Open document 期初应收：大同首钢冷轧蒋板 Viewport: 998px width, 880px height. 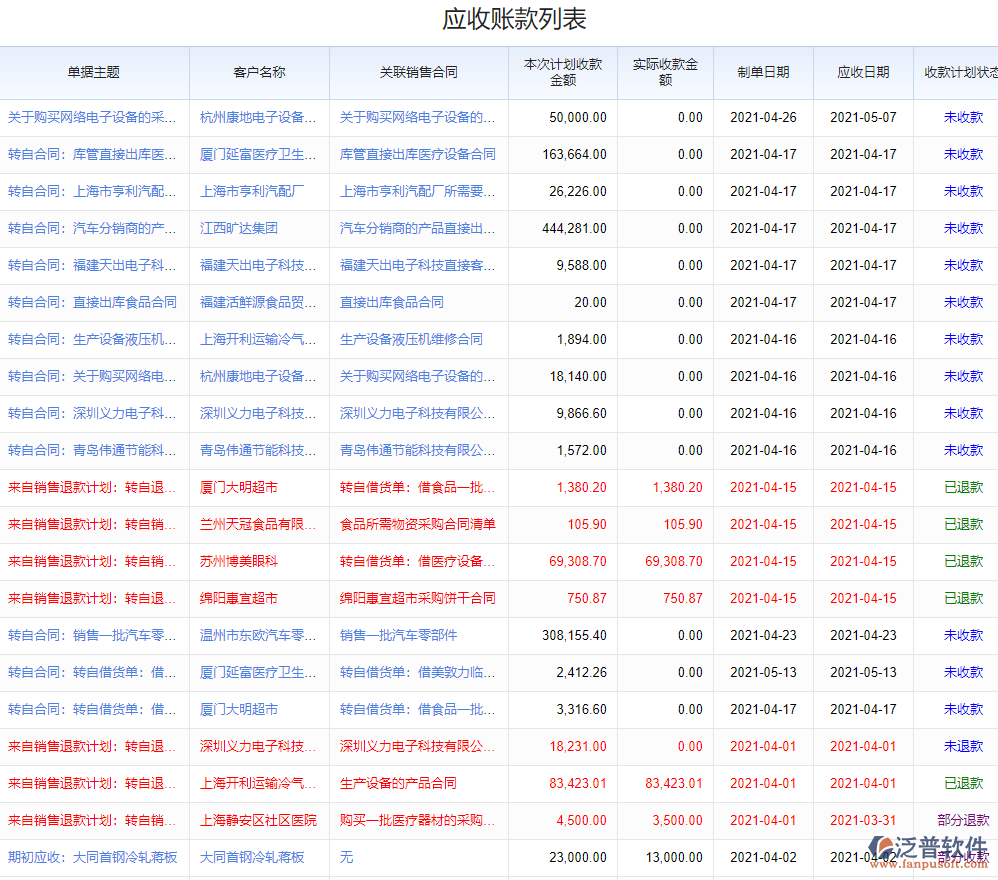point(89,856)
